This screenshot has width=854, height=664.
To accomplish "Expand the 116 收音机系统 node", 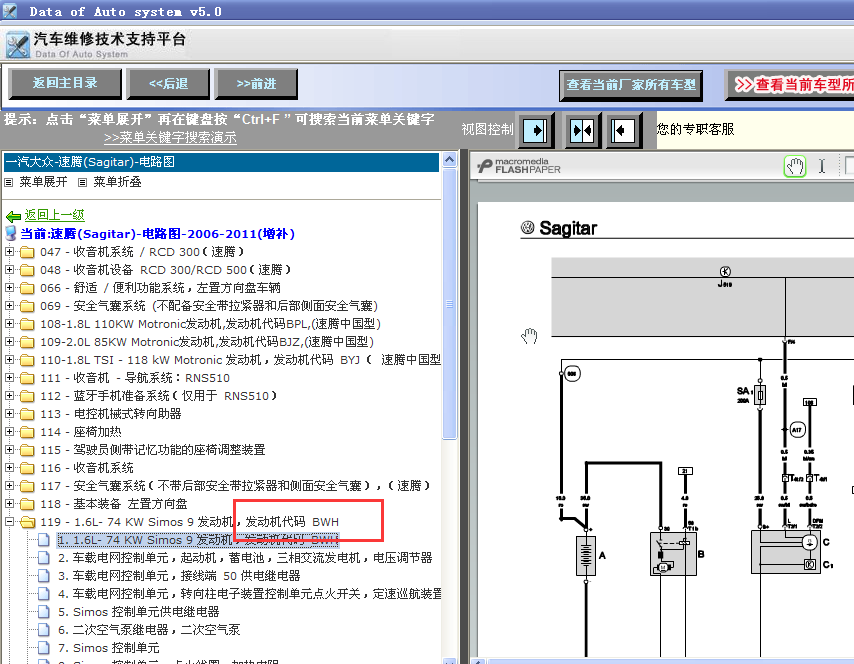I will [9, 467].
